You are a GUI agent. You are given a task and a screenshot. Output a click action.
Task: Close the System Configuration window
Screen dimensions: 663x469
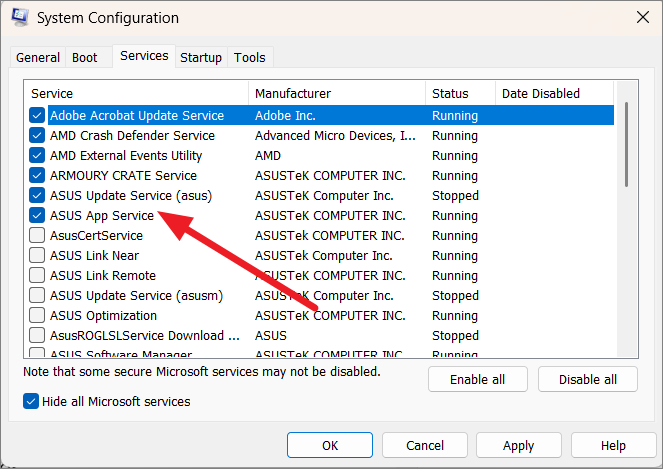(643, 17)
